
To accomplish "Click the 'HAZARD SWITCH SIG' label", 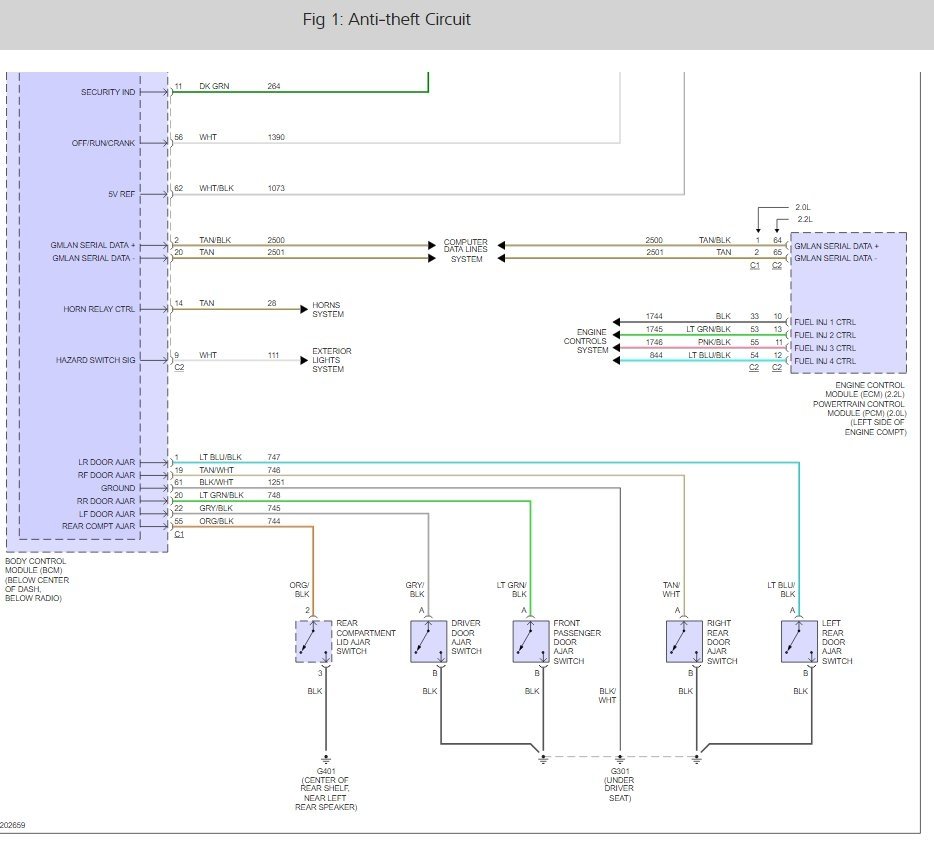I will (95, 360).
